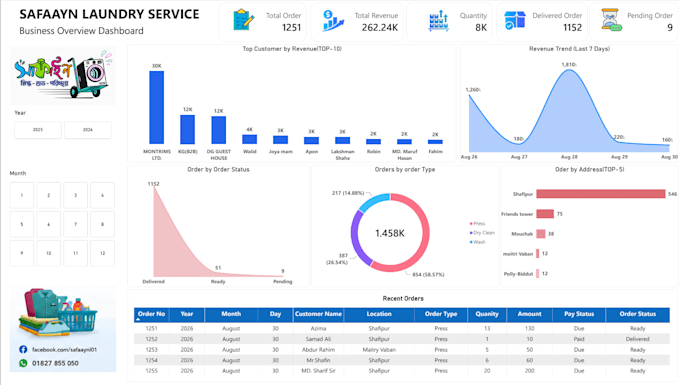Click the laundry basket illustration
Viewport: 680px width, 385px height.
tap(58, 314)
